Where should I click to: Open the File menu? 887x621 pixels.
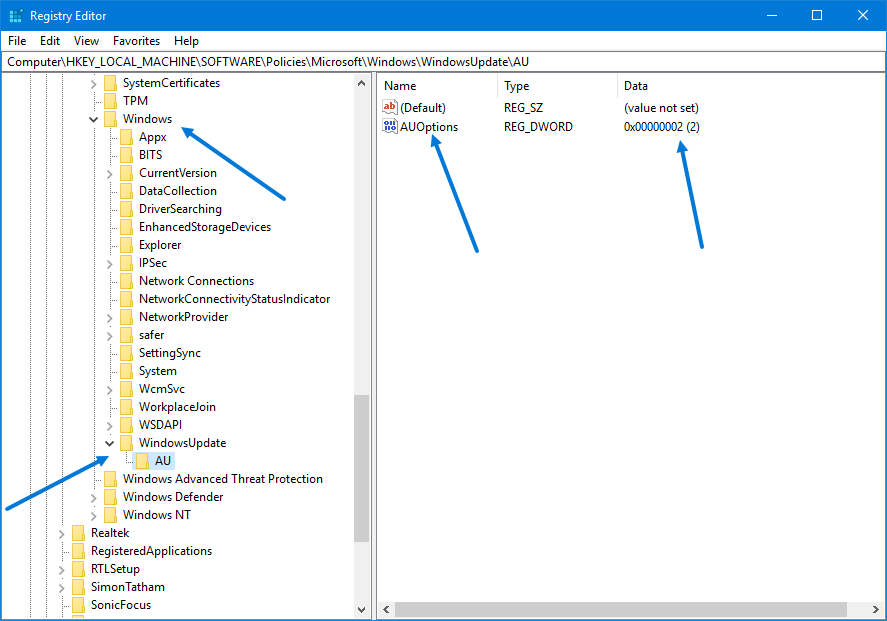[17, 41]
